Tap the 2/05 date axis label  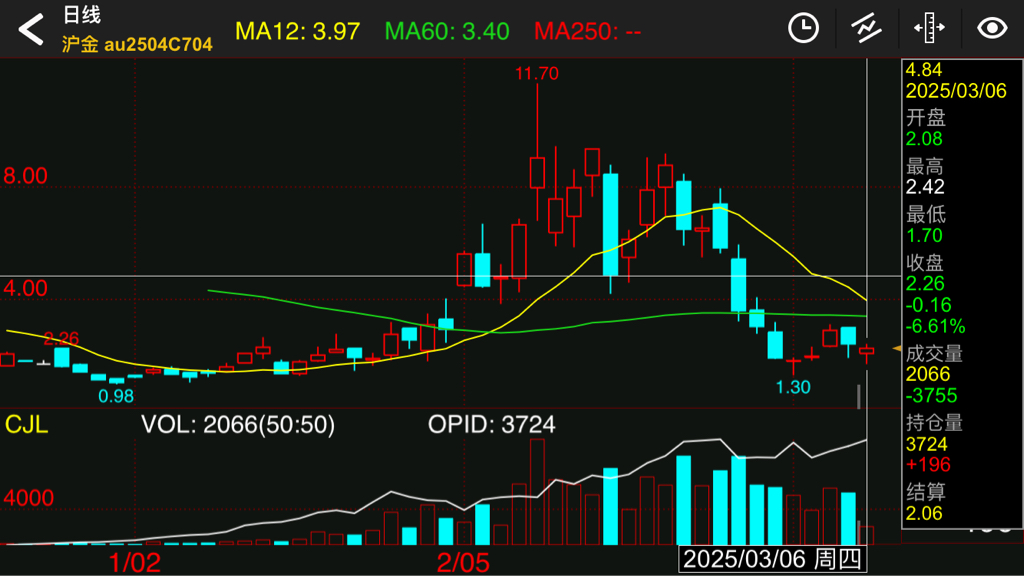464,562
